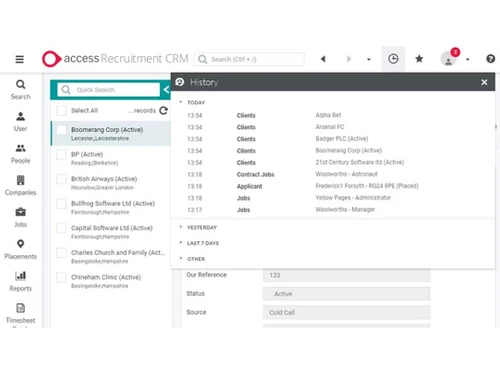Toggle the History clock icon

[393, 59]
